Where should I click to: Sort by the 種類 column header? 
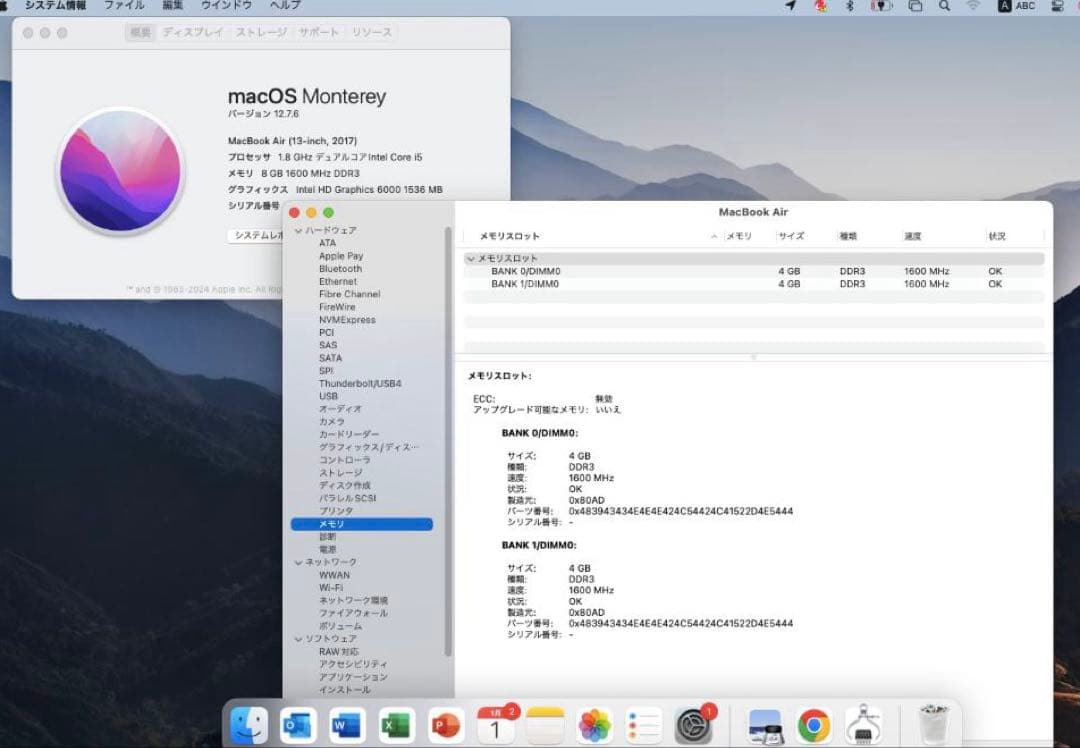point(848,236)
